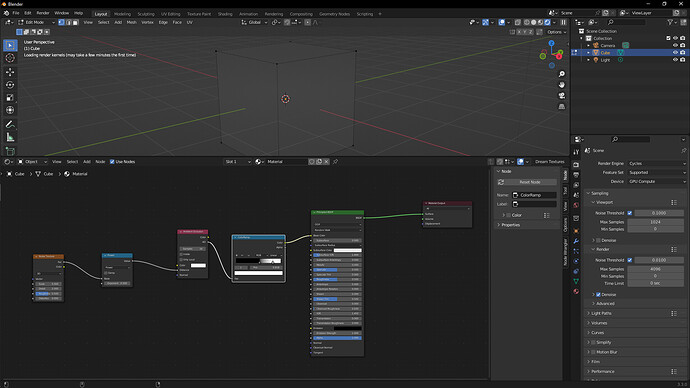Expand Film panel
The height and width of the screenshot is (388, 690).
point(595,362)
